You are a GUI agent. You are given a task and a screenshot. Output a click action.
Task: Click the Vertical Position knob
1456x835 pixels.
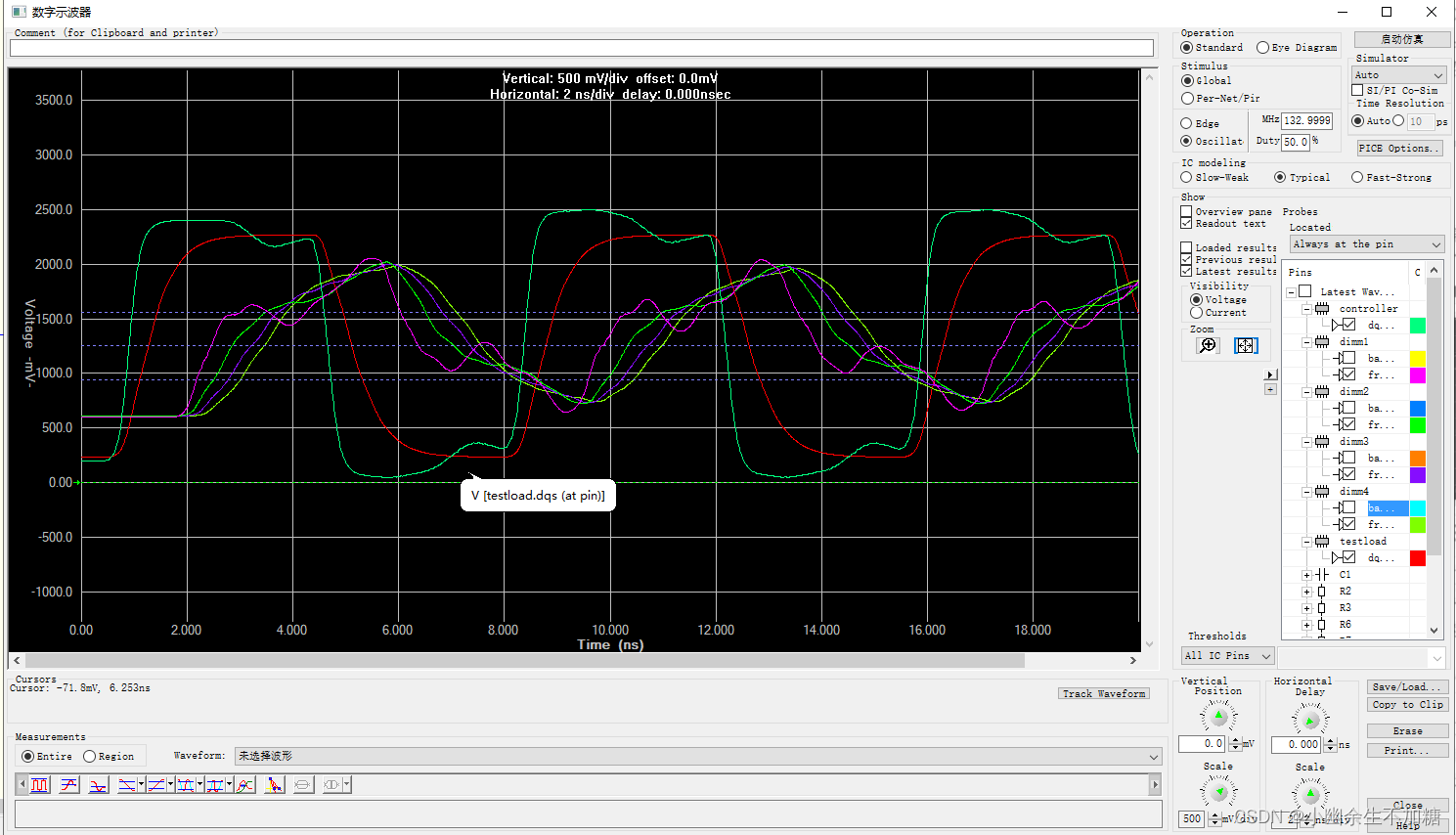click(x=1218, y=717)
